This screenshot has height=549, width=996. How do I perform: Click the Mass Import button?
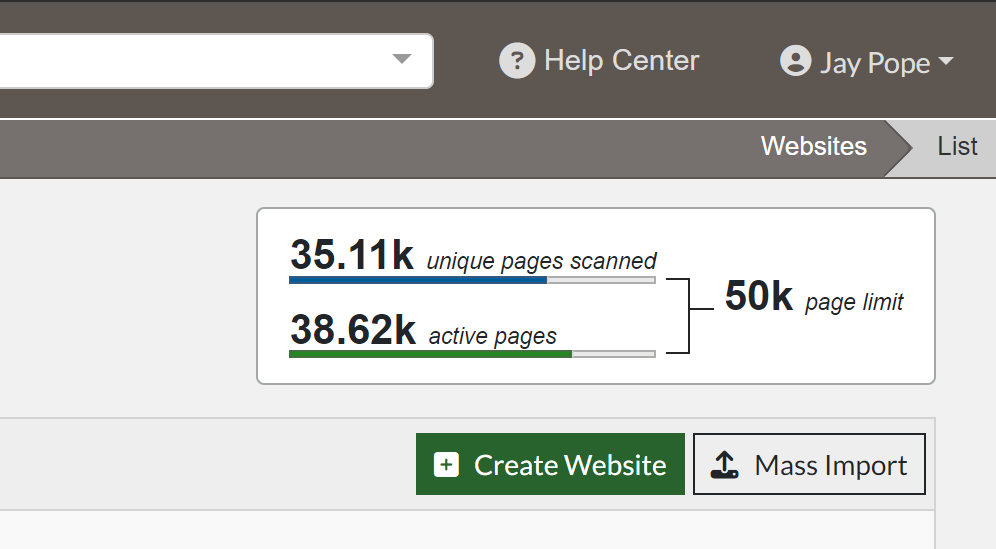coord(809,464)
